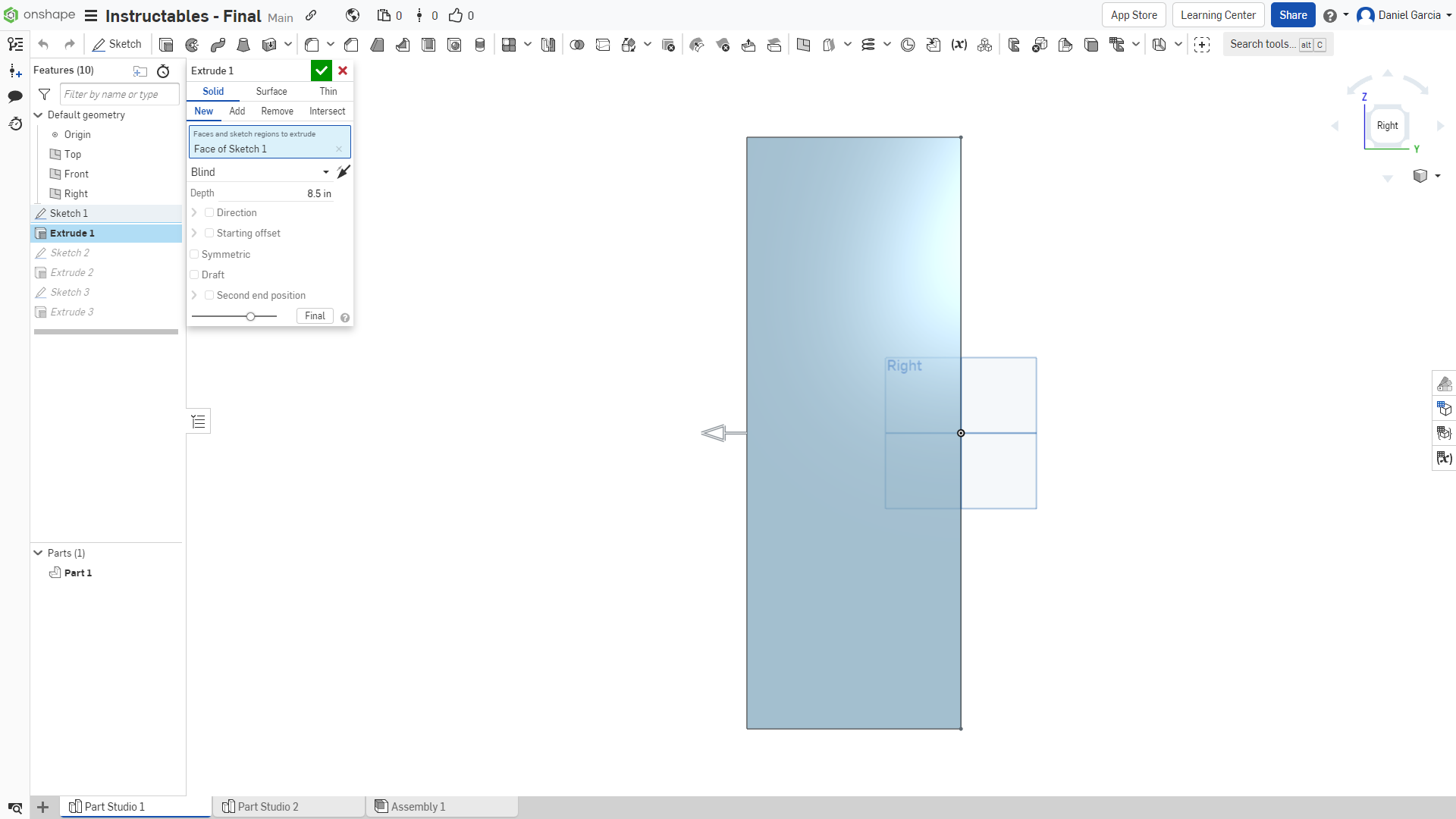
Task: Click the feature preview slider in Extrude dialog
Action: point(253,316)
